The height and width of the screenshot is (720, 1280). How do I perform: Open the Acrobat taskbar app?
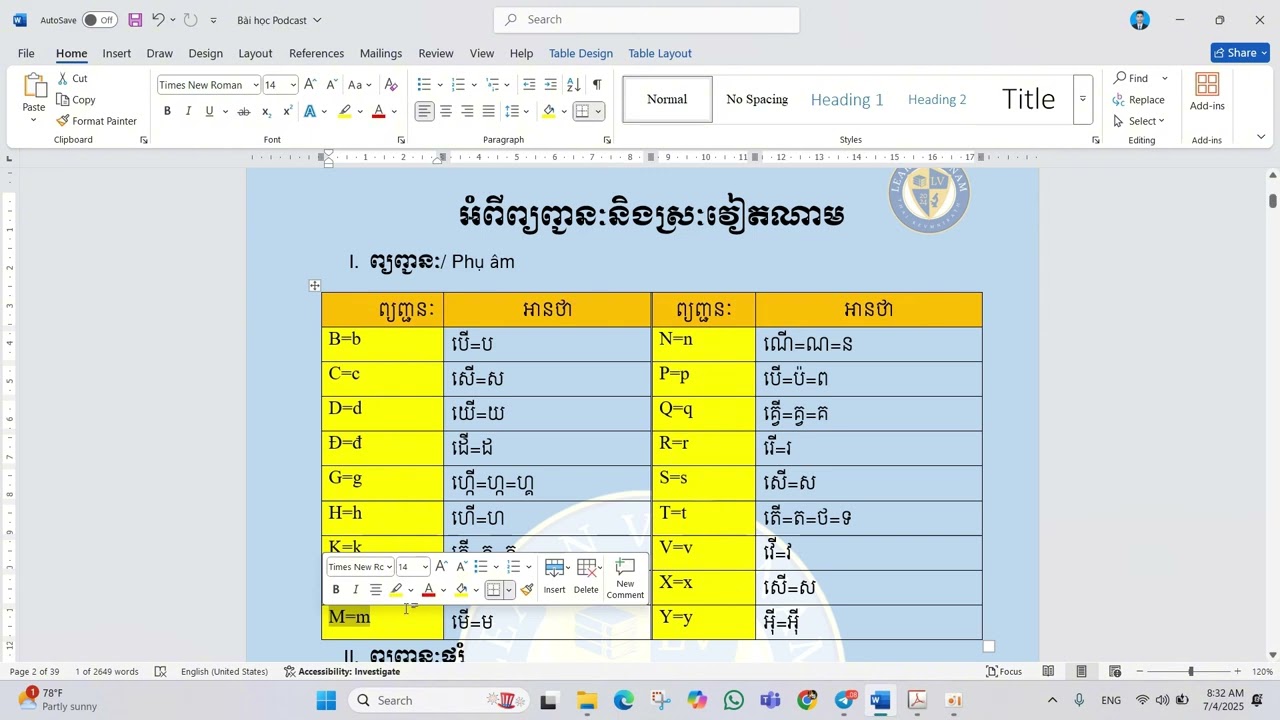click(x=917, y=700)
